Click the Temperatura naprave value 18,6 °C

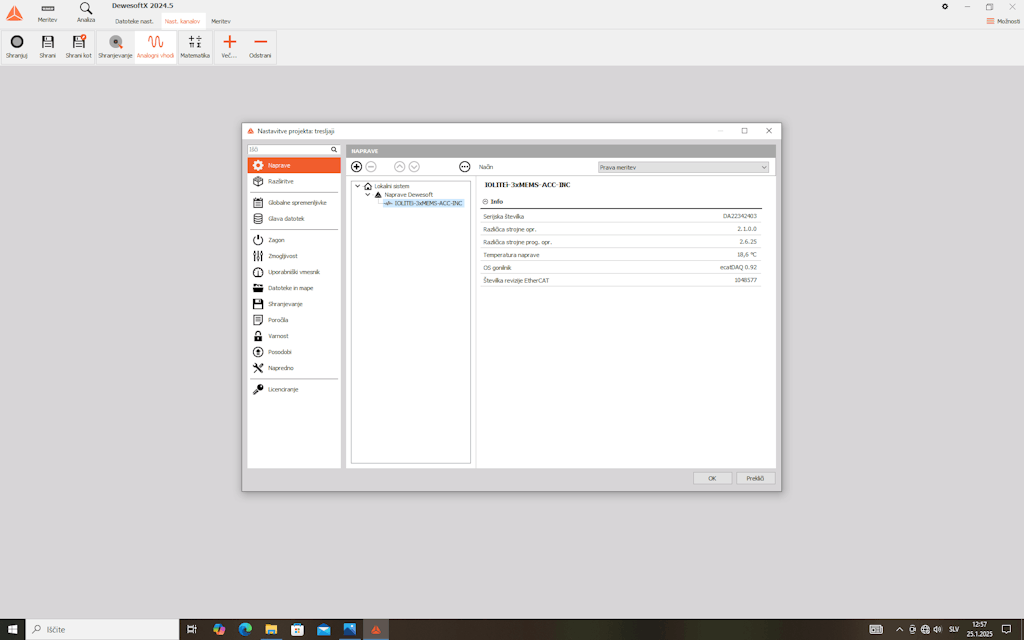(746, 255)
